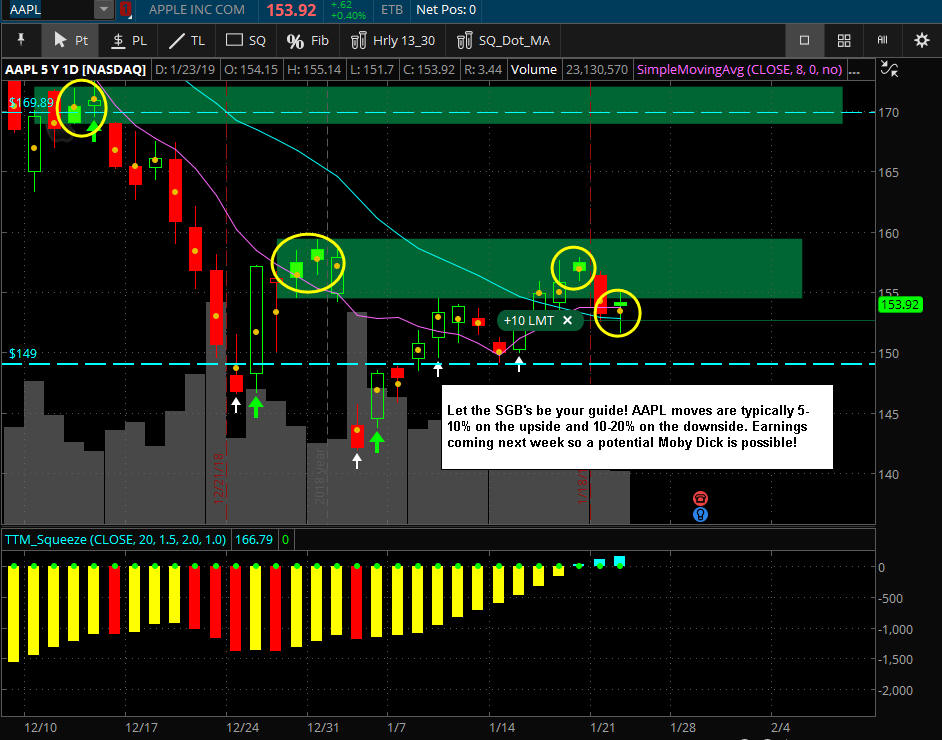The image size is (942, 740).
Task: Click the R: 3.44 range value
Action: coord(483,70)
